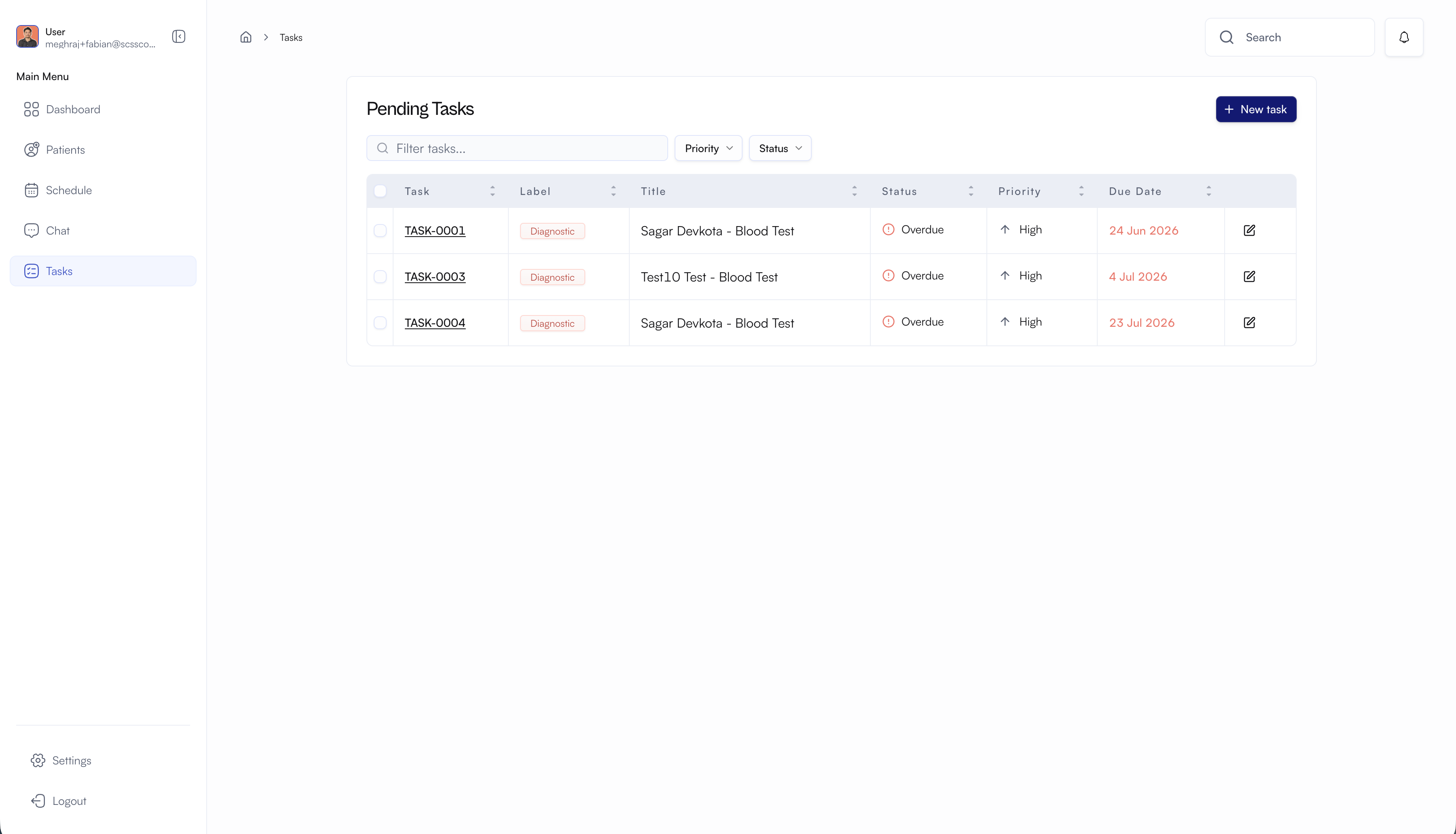This screenshot has width=1456, height=834.
Task: Edit TASK-0001 with the pencil icon
Action: 1249,230
